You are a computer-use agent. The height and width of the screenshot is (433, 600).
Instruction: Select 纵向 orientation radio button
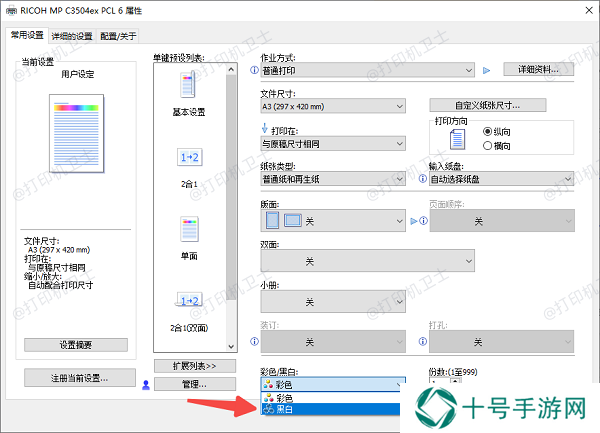(487, 132)
